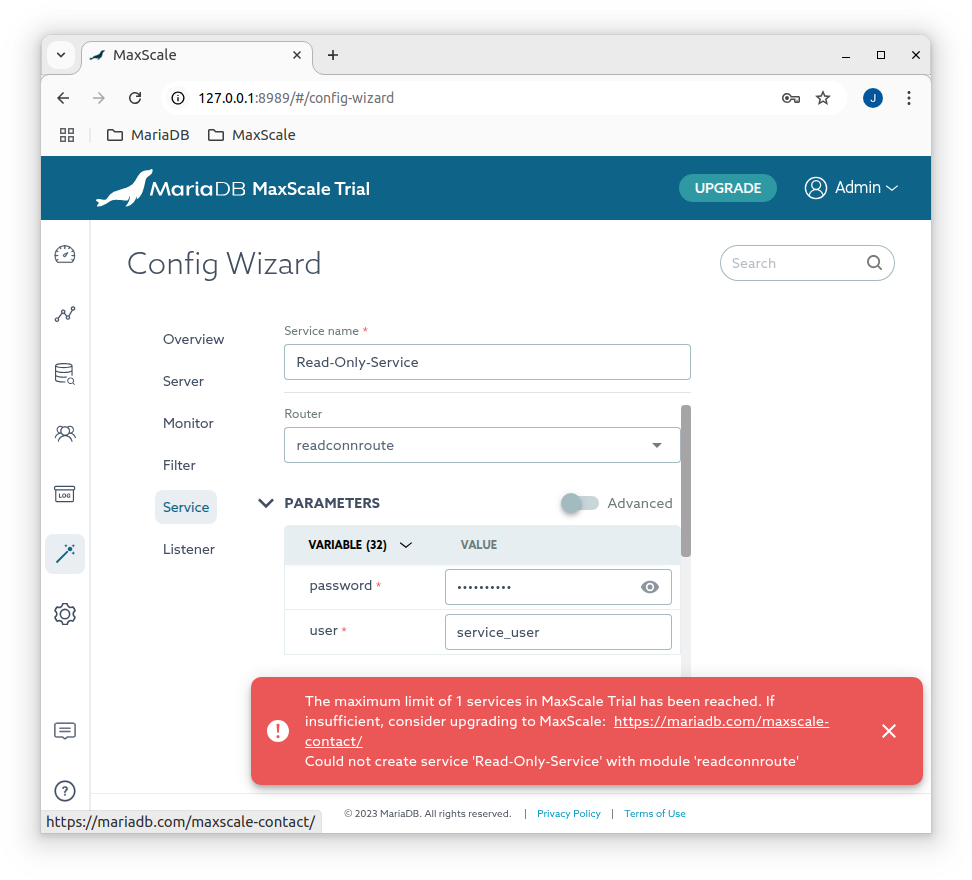The height and width of the screenshot is (880, 972).
Task: Close the MaxScale browser tab
Action: click(x=297, y=55)
